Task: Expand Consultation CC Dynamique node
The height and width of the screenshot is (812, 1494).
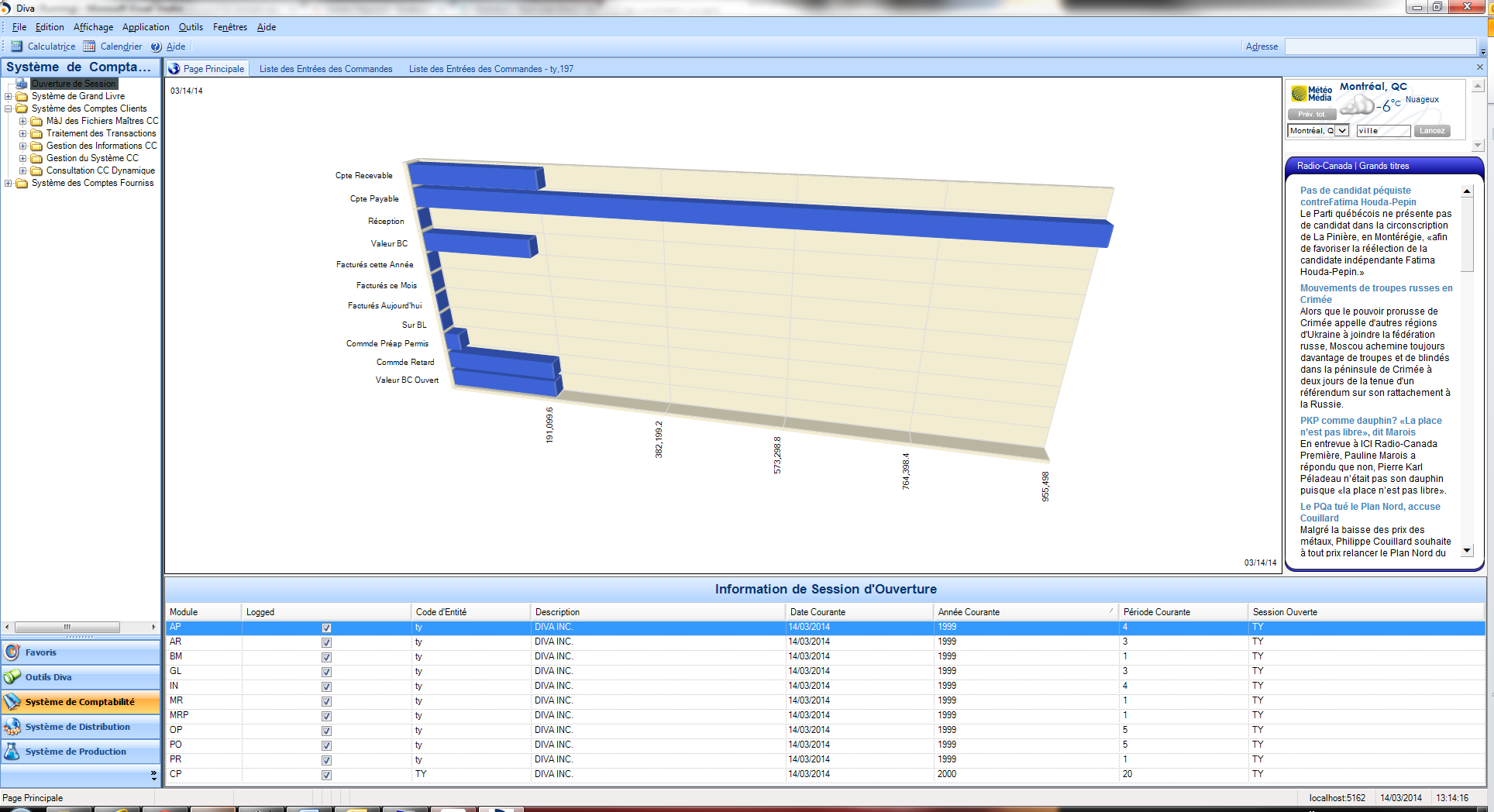Action: point(23,171)
